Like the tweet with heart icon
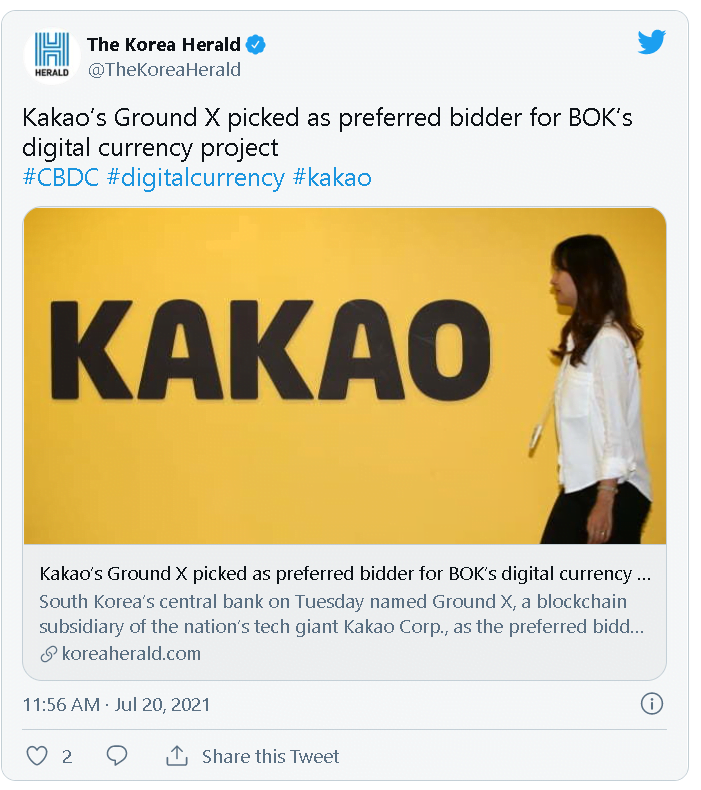Viewport: 701px width, 790px height. [x=37, y=756]
